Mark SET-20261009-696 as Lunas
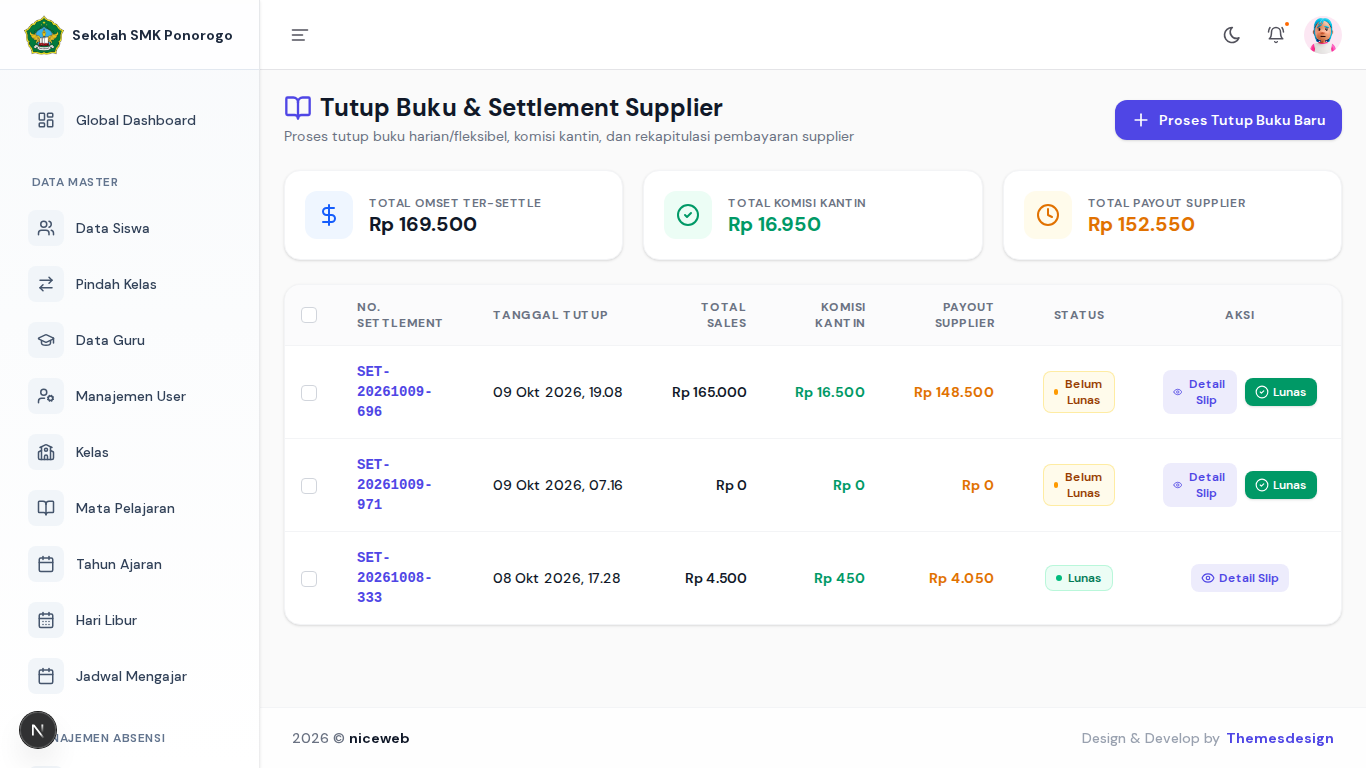The image size is (1366, 768). tap(1281, 392)
